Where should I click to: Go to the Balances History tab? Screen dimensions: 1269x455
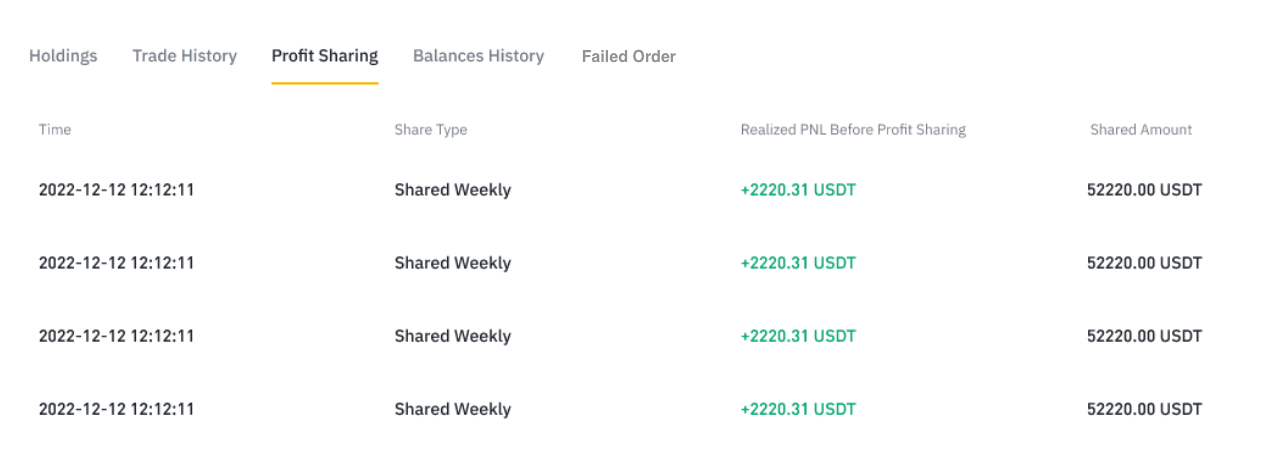click(x=478, y=56)
